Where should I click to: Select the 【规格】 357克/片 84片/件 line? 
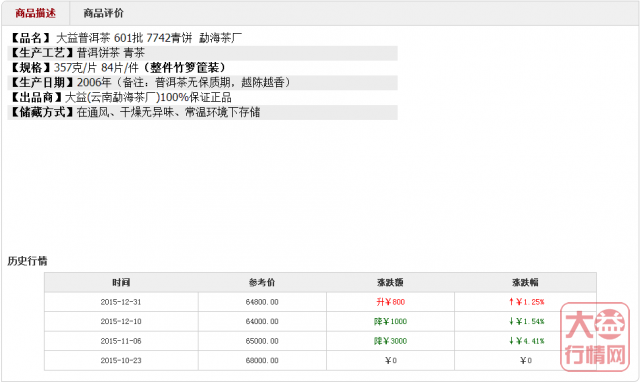click(117, 67)
